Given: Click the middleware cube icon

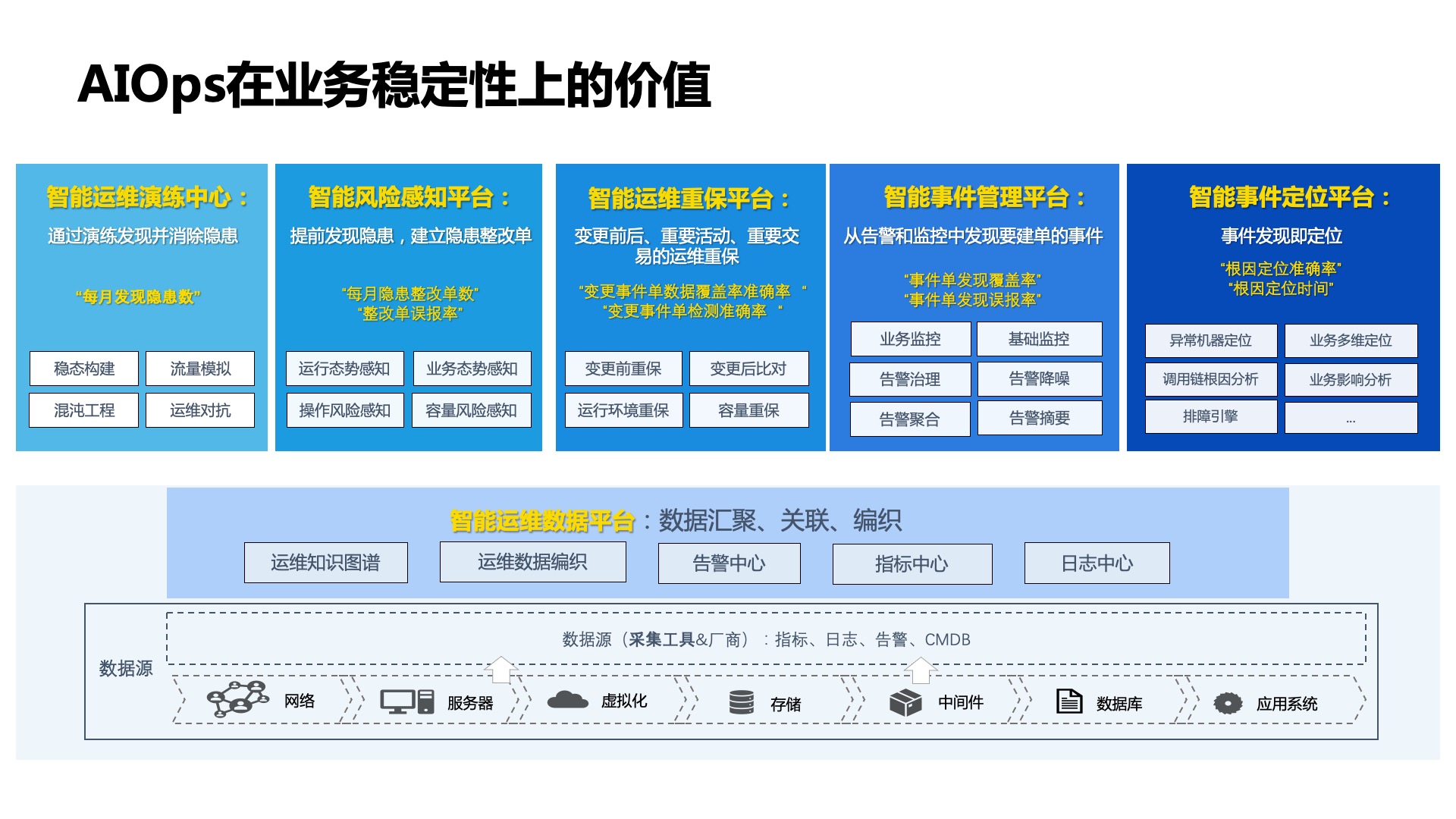Looking at the screenshot, I should [905, 703].
